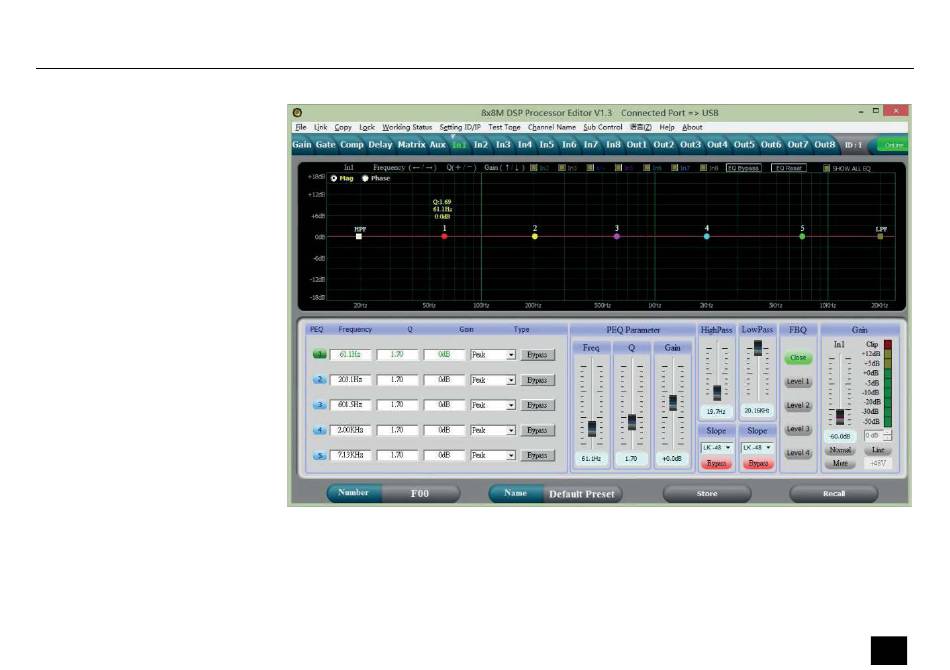
Task: Bypass PEQ band 3
Action: pos(537,405)
